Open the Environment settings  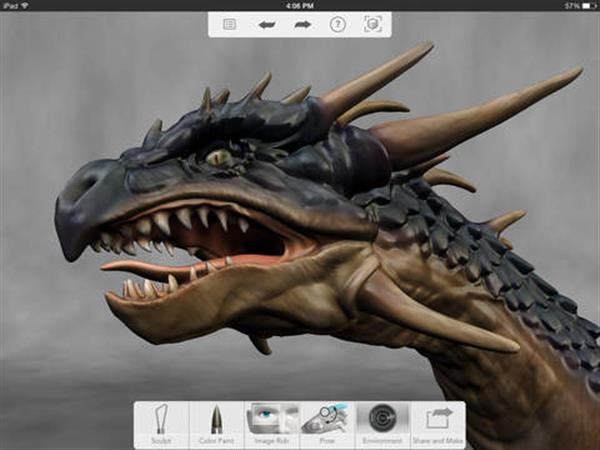pos(382,425)
